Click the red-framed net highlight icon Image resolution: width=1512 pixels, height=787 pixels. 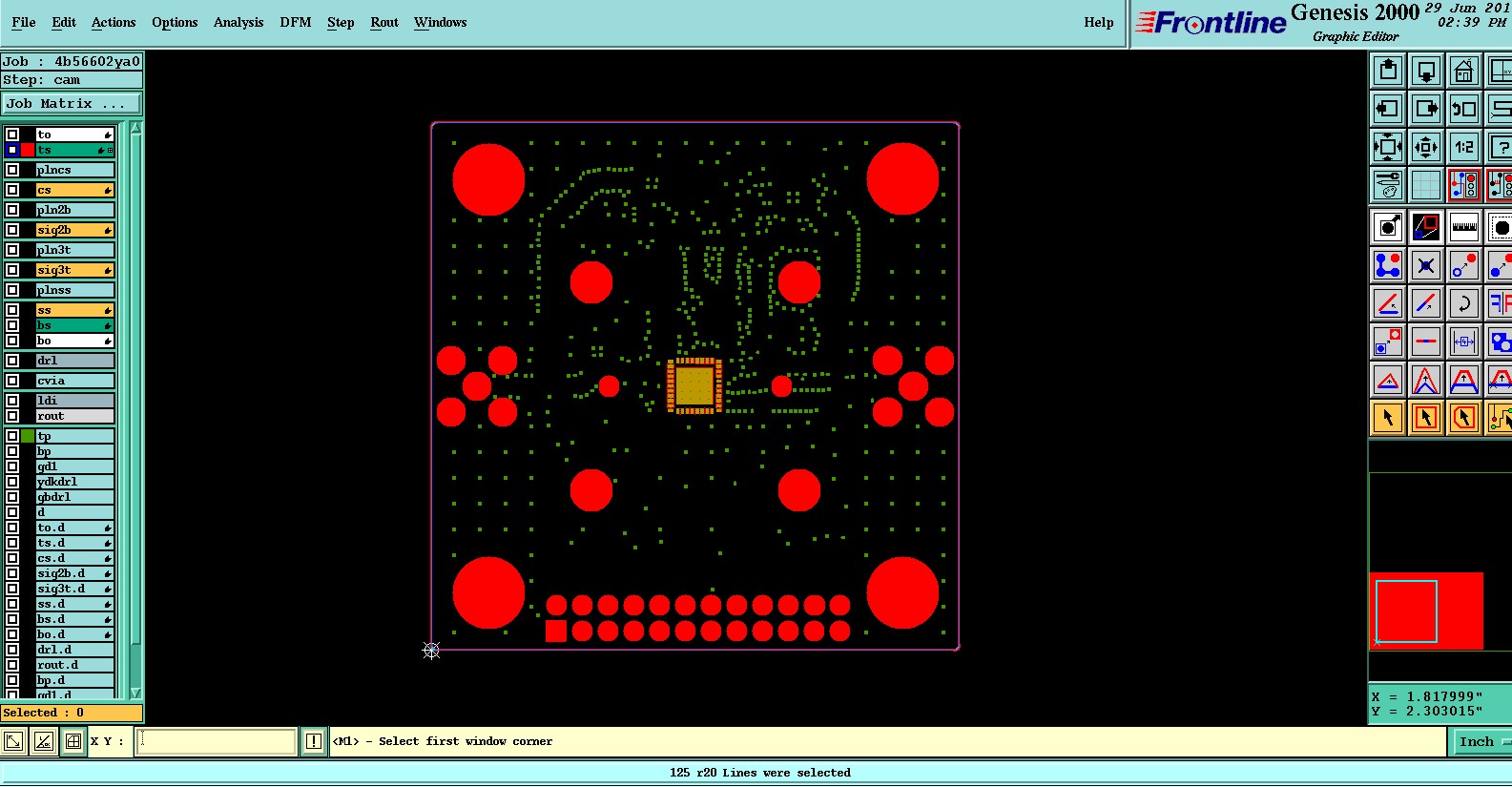(x=1464, y=185)
